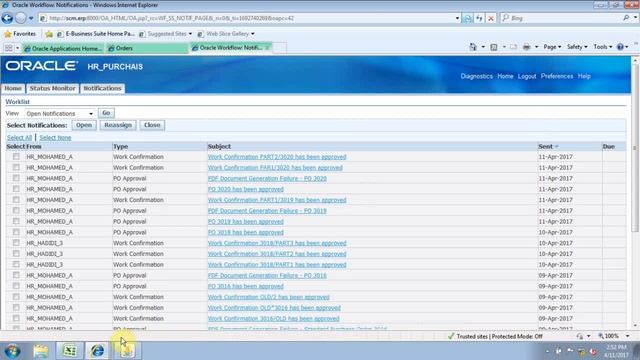Open the yellow taskbar app next to IE
Screen dimensions: 640x360
[x=127, y=351]
